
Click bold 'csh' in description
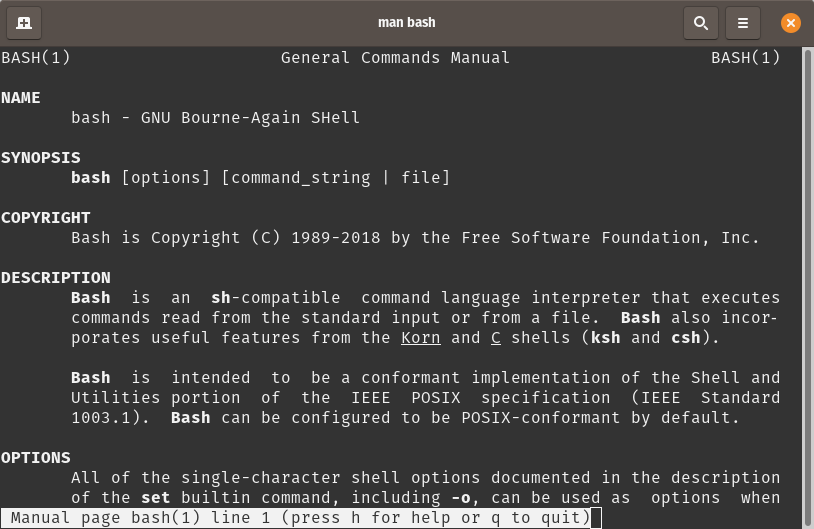click(x=686, y=338)
